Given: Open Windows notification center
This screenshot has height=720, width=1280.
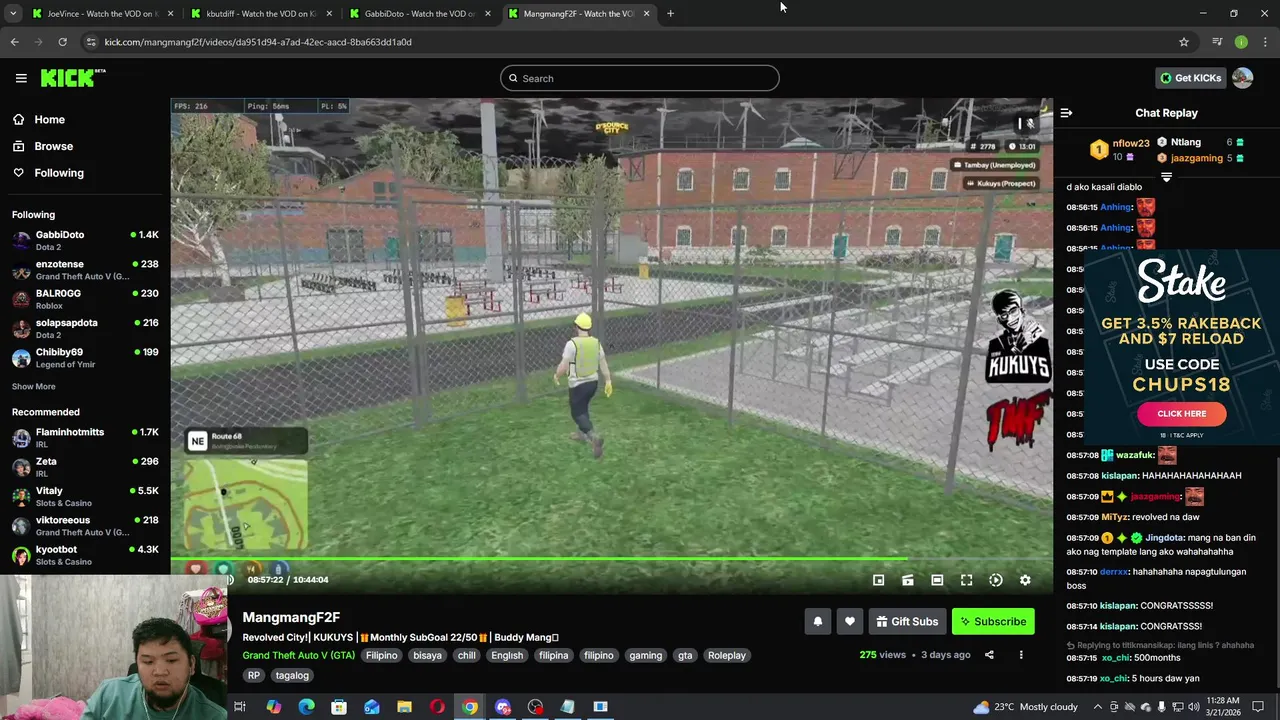Looking at the screenshot, I should click(1258, 707).
